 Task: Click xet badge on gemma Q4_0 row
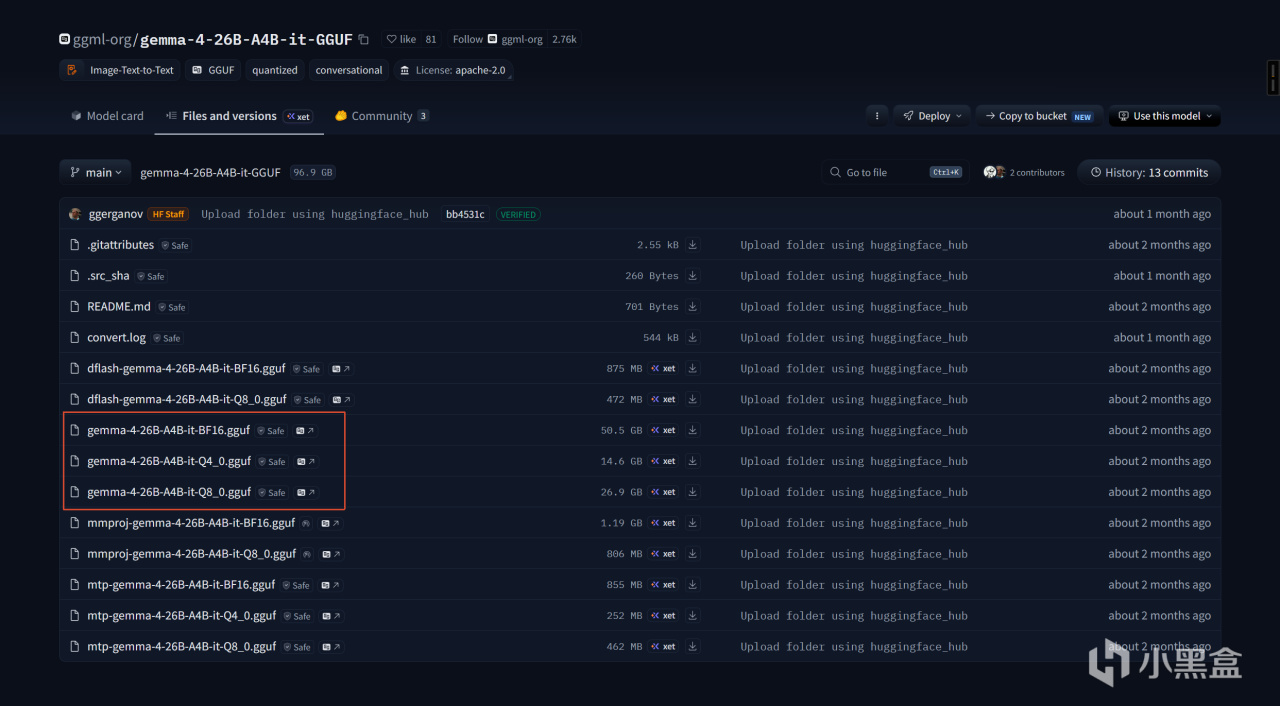coord(663,461)
